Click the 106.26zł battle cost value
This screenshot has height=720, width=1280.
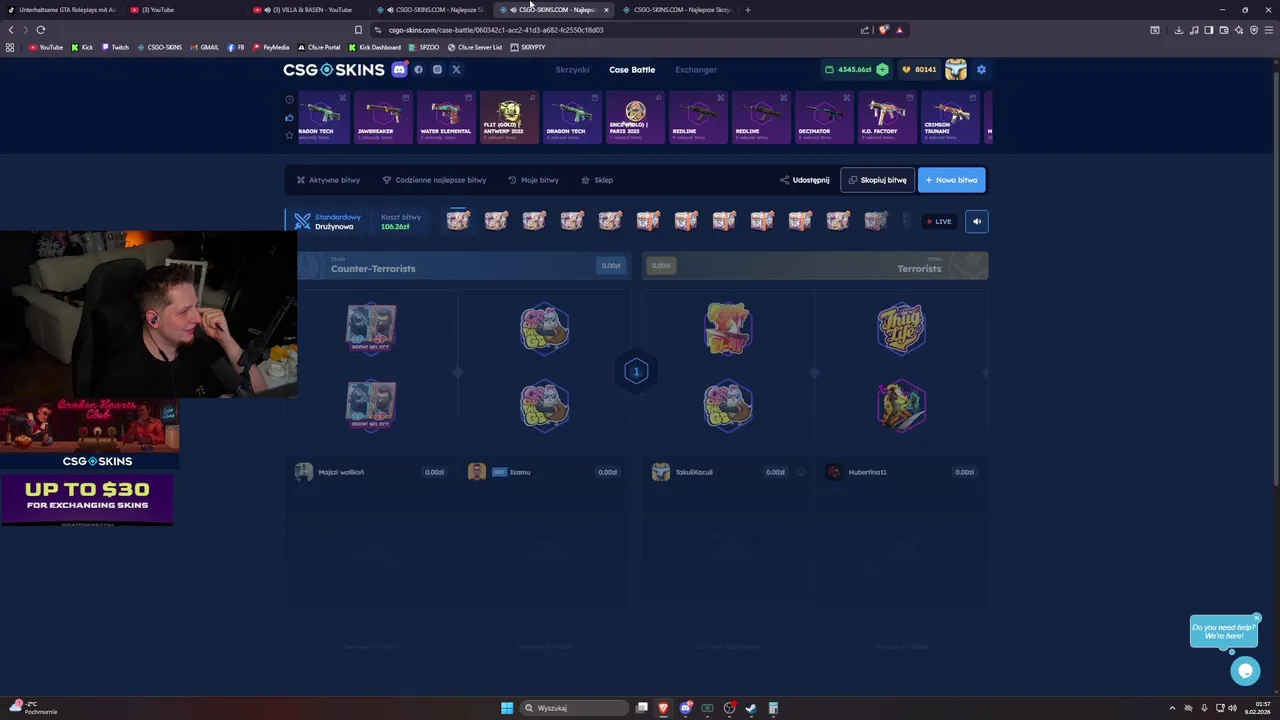[395, 227]
